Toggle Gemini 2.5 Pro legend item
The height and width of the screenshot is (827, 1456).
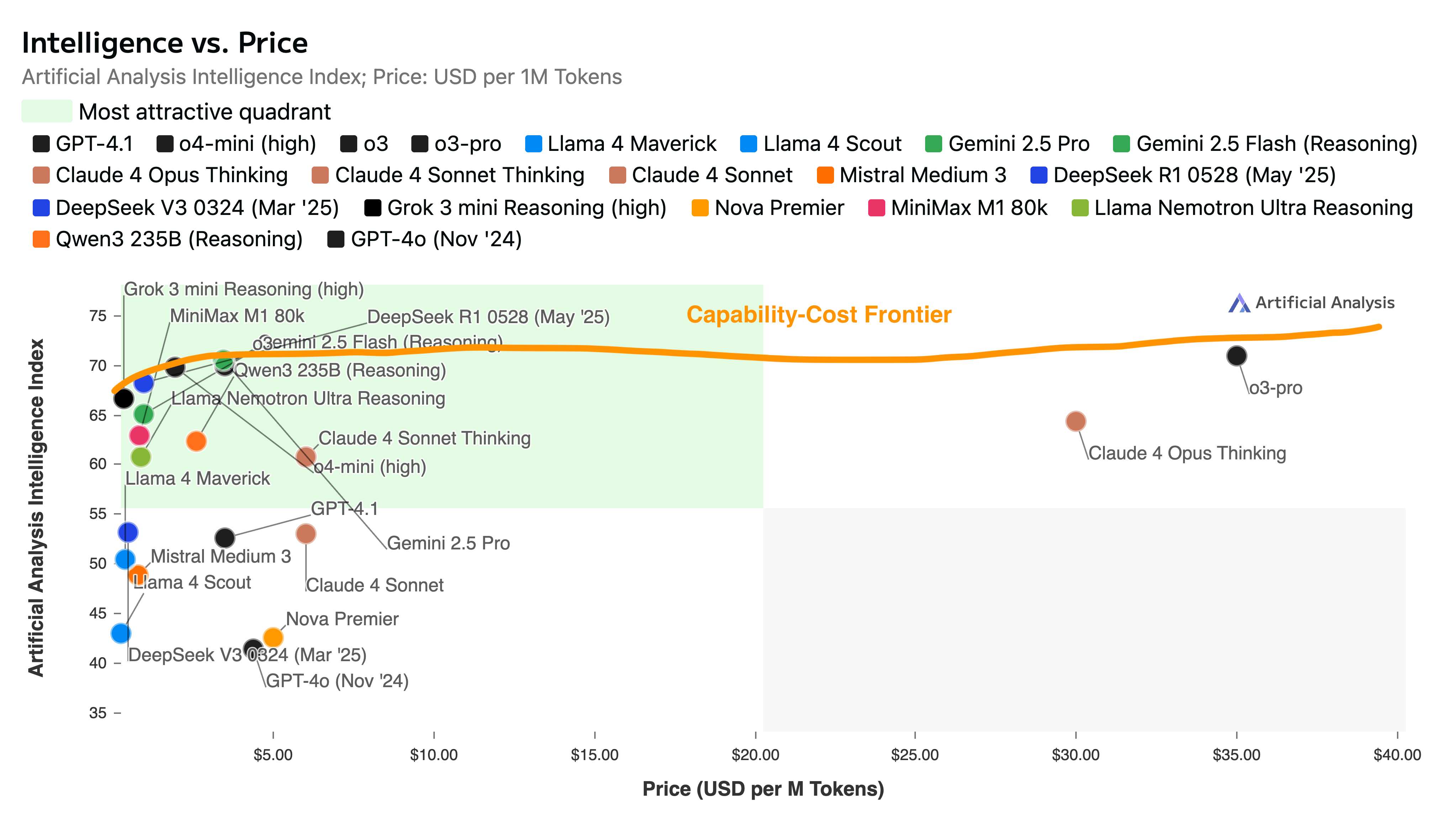point(1007,144)
